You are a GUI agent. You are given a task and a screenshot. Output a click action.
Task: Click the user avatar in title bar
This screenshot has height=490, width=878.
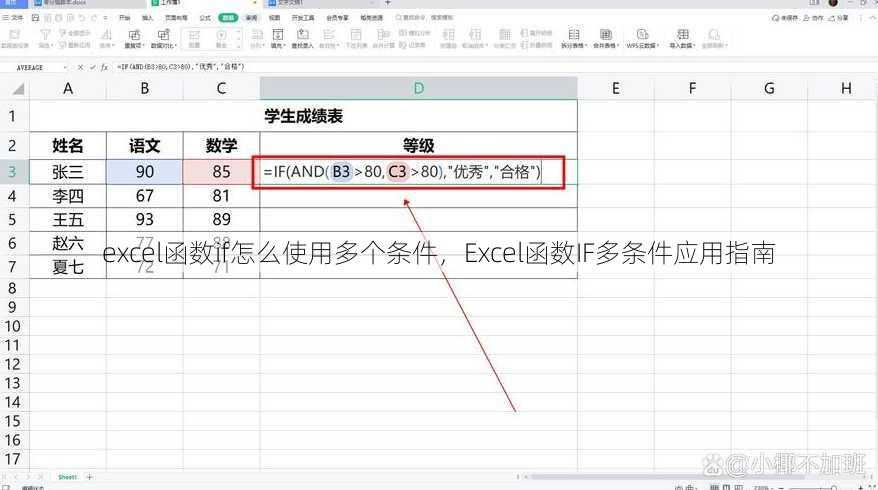(x=833, y=3)
